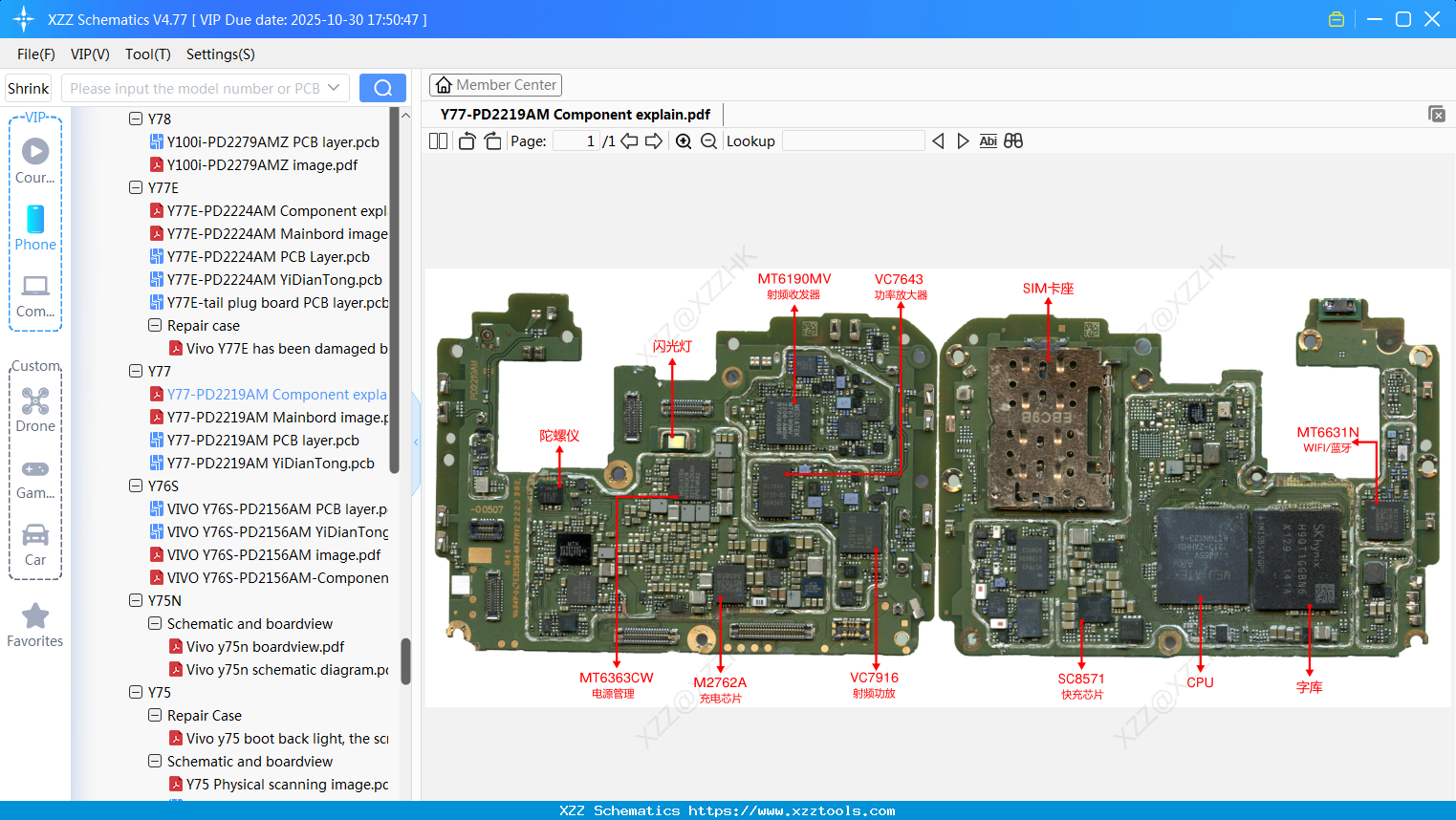Screen dimensions: 1456x820
Task: Collapse the Y77 tree section
Action: pos(136,371)
